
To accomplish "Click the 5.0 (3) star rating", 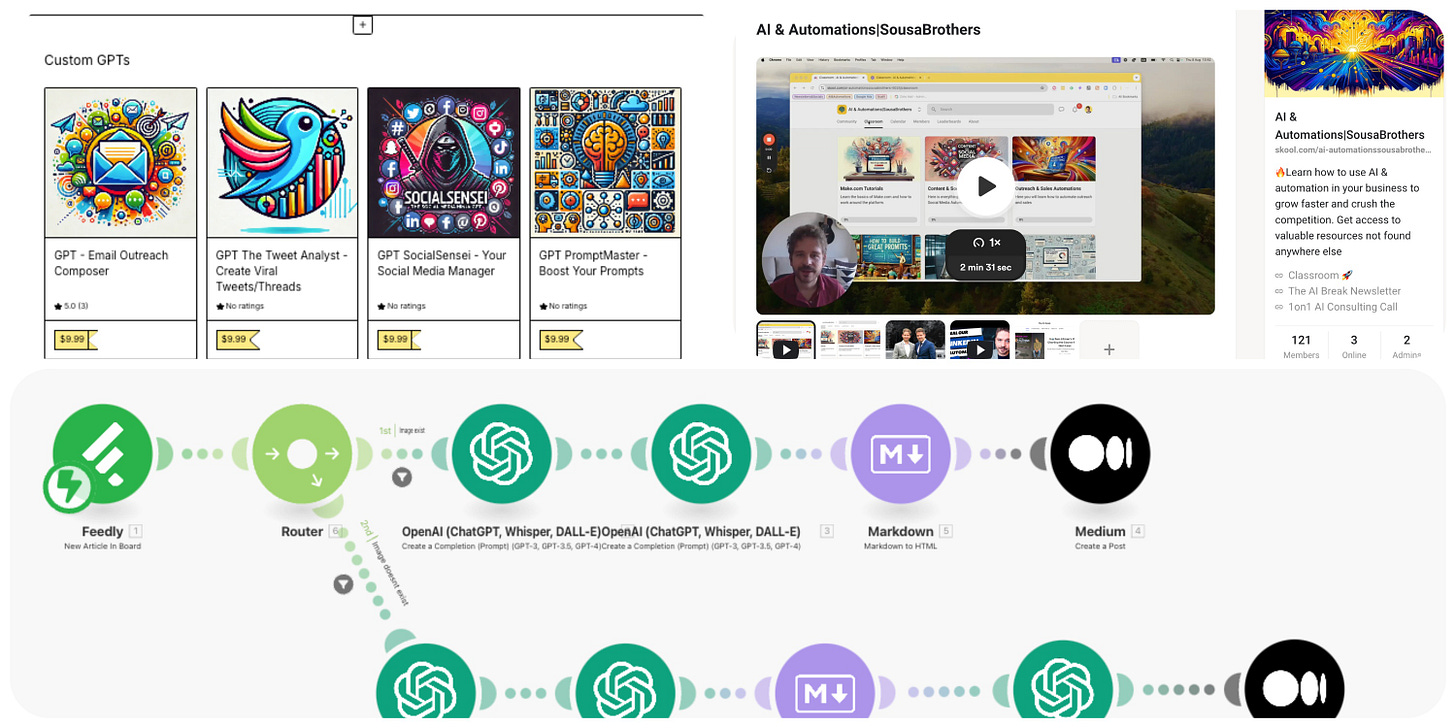I will pos(71,306).
